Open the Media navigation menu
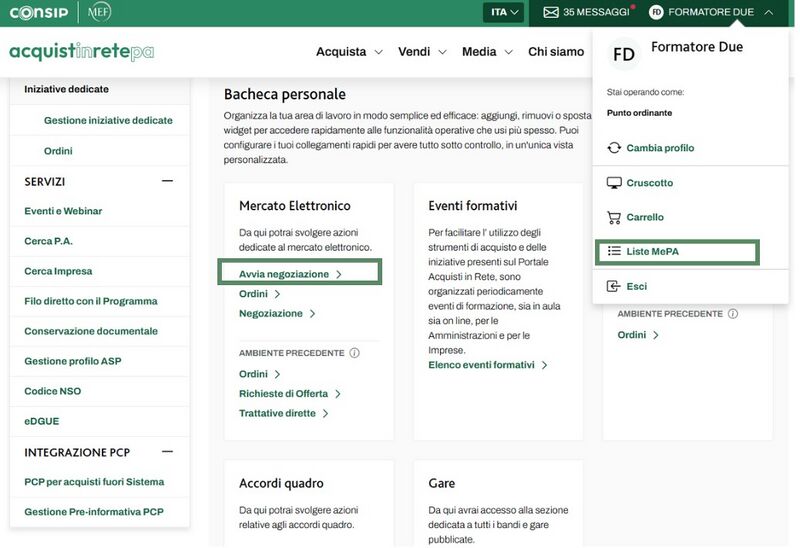800x548 pixels. click(x=487, y=52)
